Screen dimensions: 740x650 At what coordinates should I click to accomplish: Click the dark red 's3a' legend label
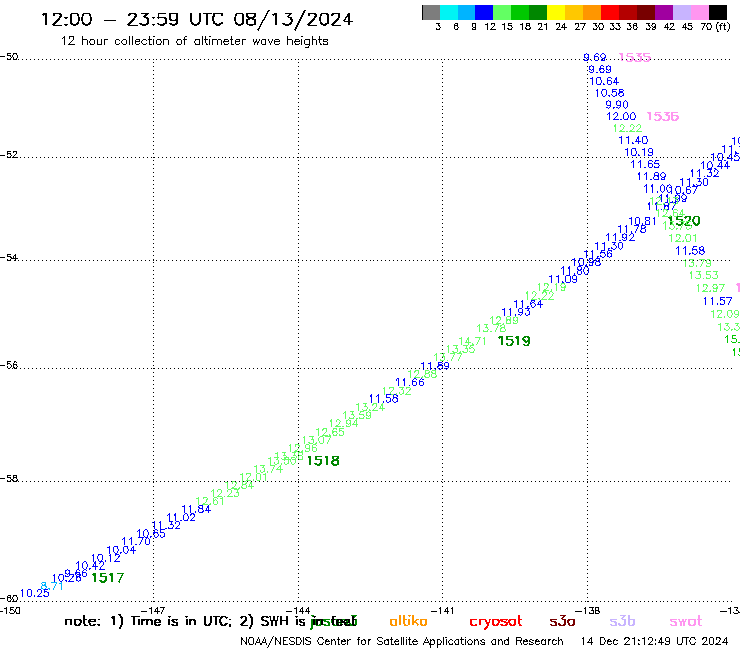[x=562, y=621]
